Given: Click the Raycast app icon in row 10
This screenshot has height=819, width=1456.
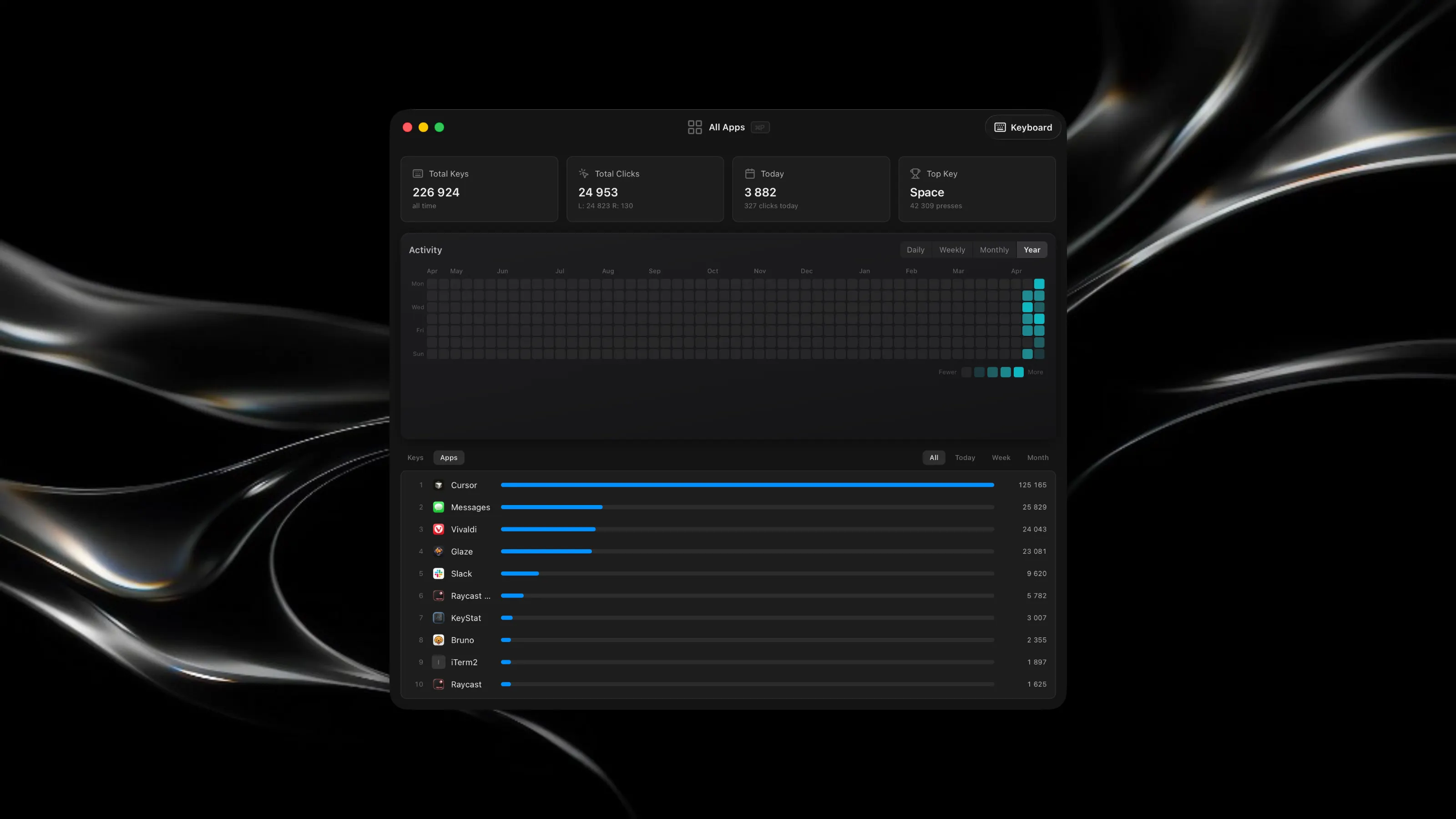Looking at the screenshot, I should pyautogui.click(x=439, y=684).
